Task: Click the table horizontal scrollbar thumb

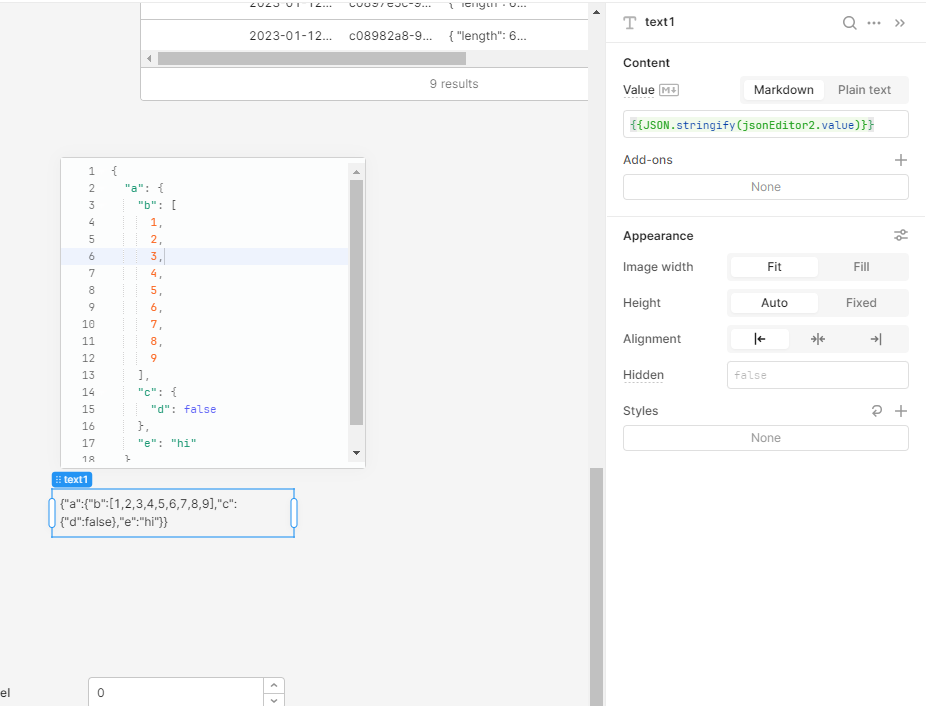Action: click(312, 58)
